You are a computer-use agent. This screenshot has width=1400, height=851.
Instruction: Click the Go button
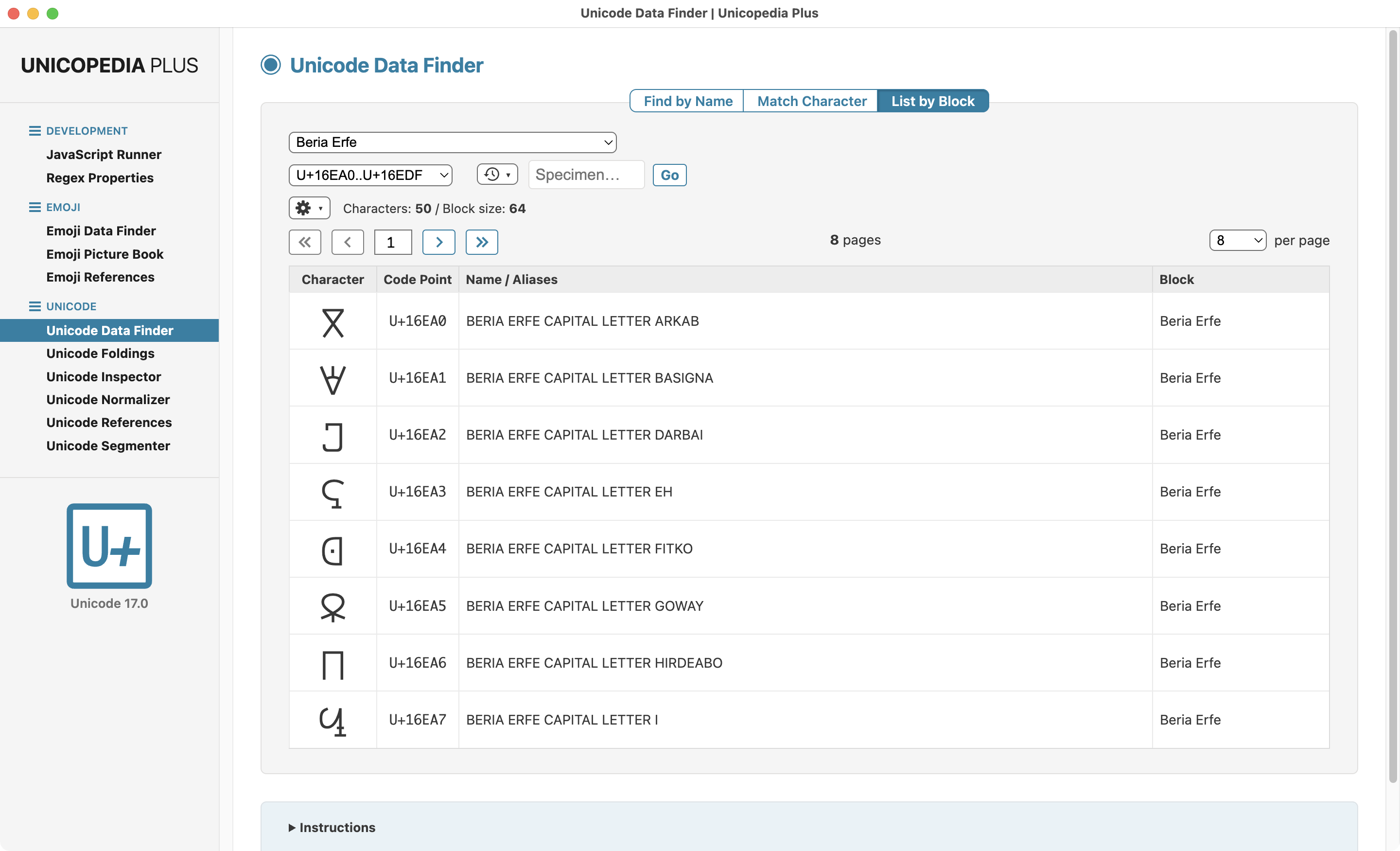pos(669,175)
